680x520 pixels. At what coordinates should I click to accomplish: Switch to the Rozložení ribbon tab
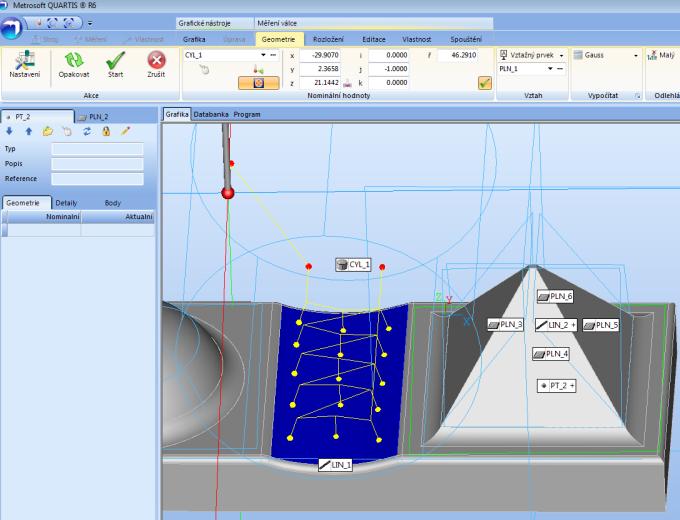tap(328, 39)
